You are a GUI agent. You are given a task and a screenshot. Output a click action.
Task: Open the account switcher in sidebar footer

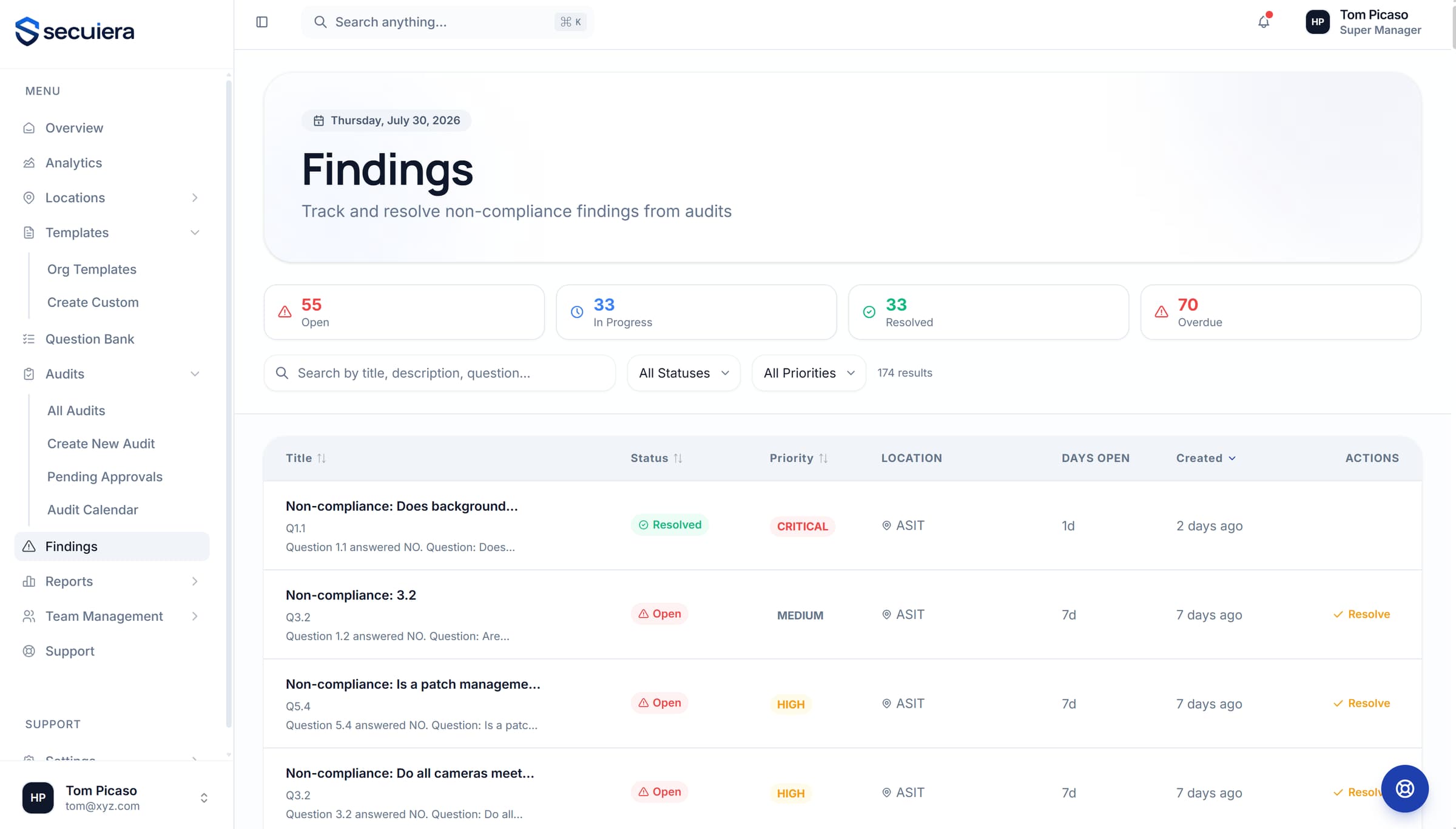204,798
